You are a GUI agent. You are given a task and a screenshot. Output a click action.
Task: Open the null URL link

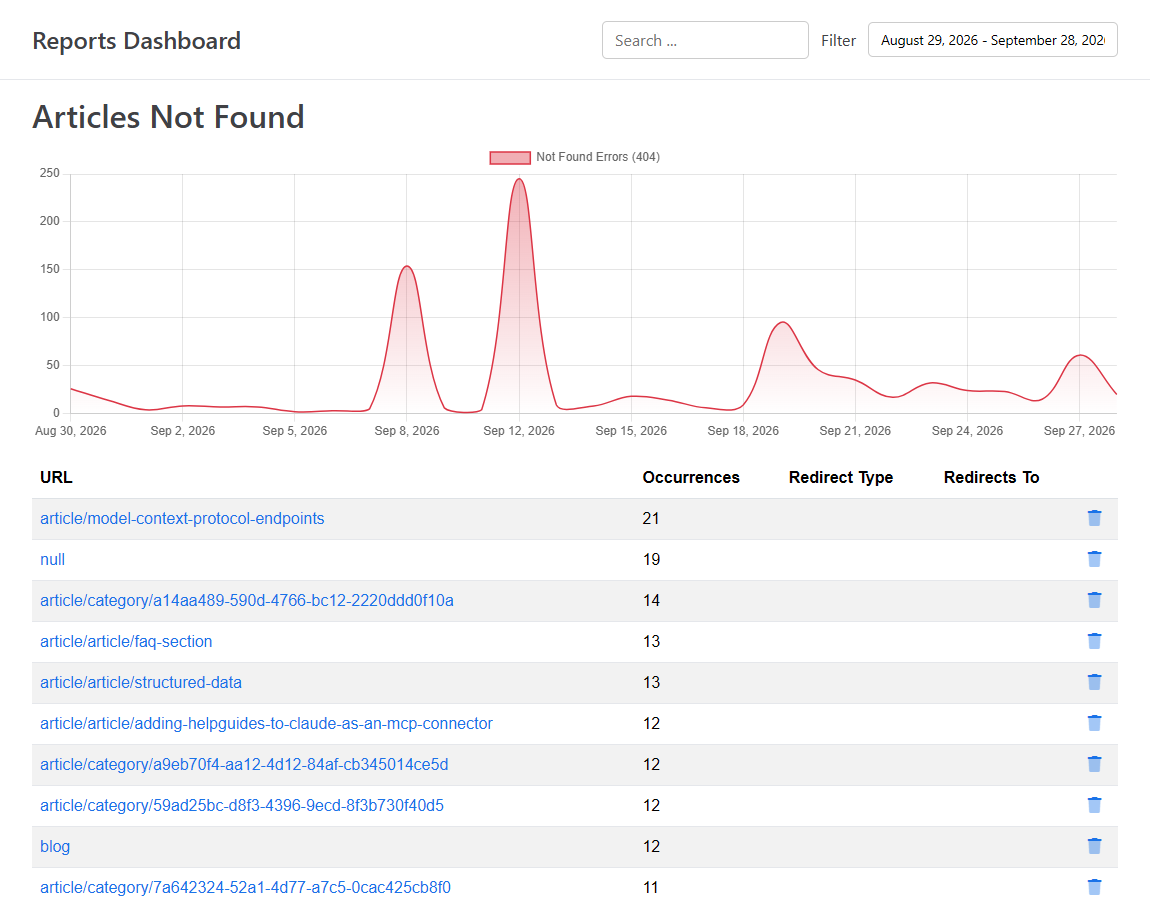click(52, 560)
